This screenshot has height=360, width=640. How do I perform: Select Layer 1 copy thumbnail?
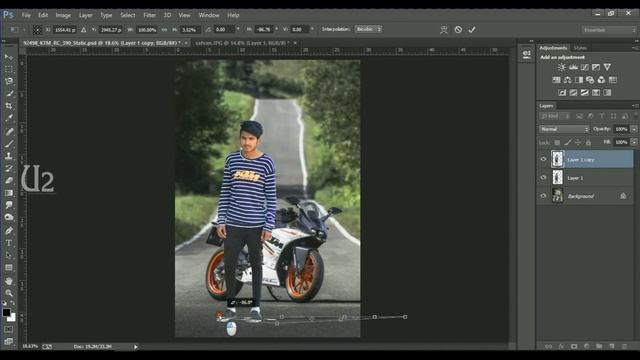coord(558,159)
